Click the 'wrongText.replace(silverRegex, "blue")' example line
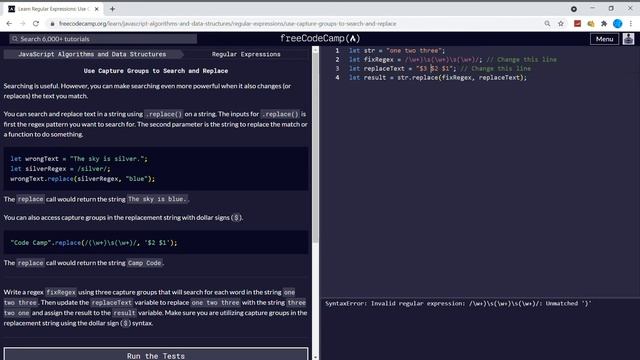Viewport: 640px width, 360px height. pyautogui.click(x=82, y=179)
